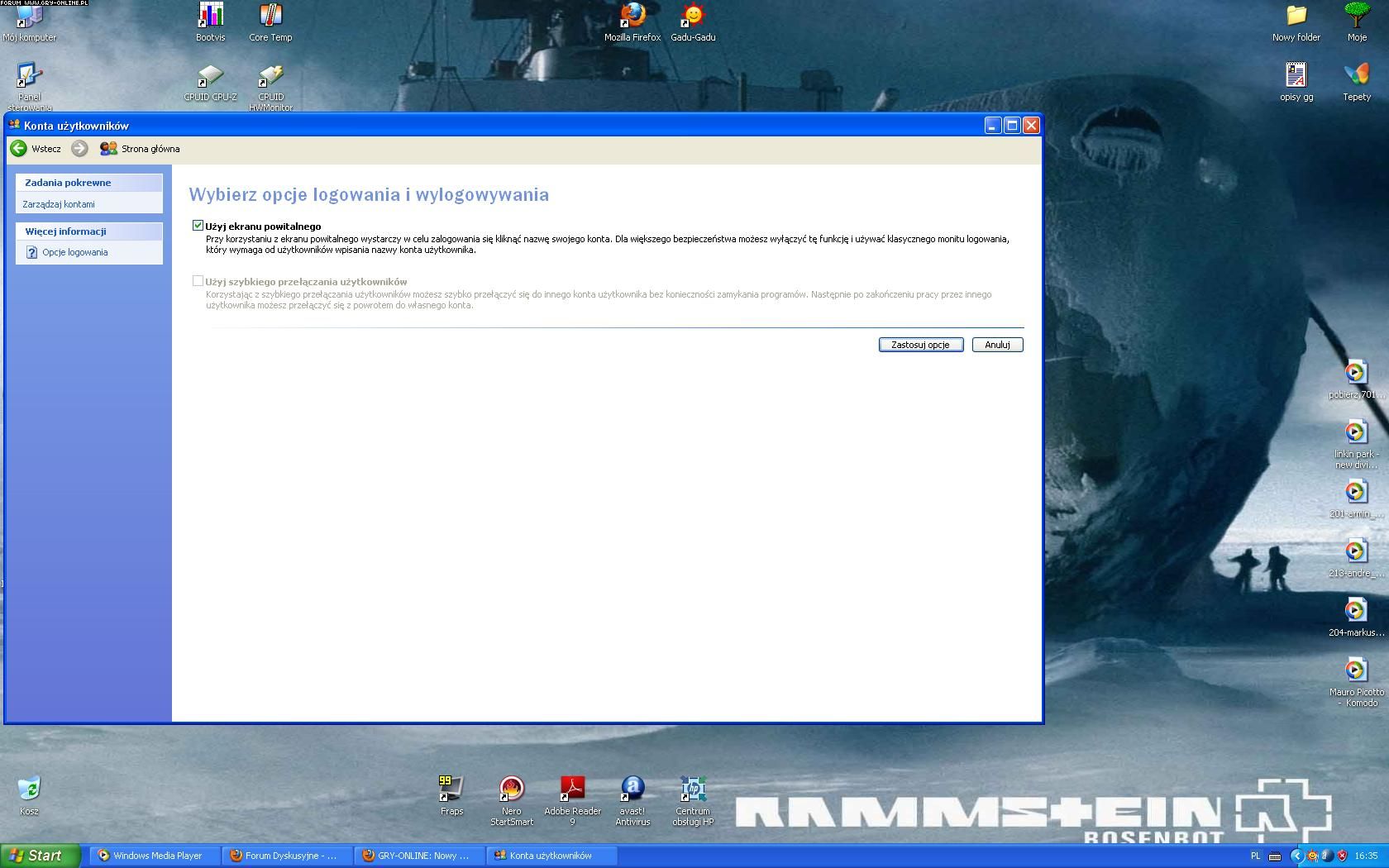Open Mozilla Firefox desktop shortcut
This screenshot has height=868, width=1389.
coord(632,17)
